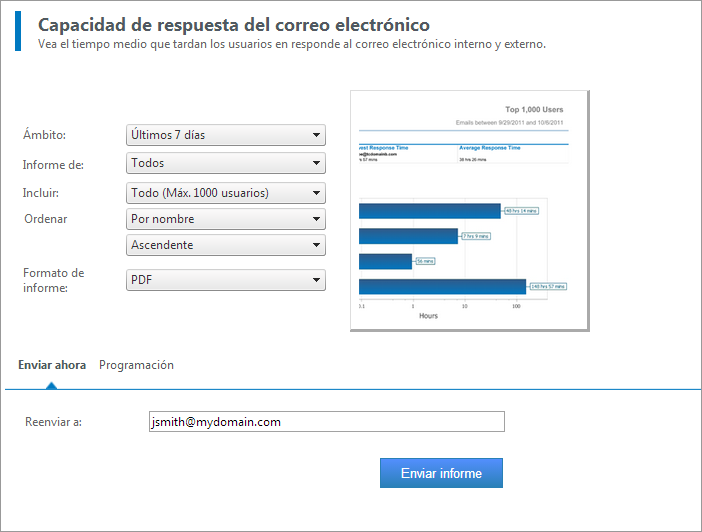This screenshot has width=702, height=532.
Task: Click the blue accent bar beside the title
Action: [17, 32]
